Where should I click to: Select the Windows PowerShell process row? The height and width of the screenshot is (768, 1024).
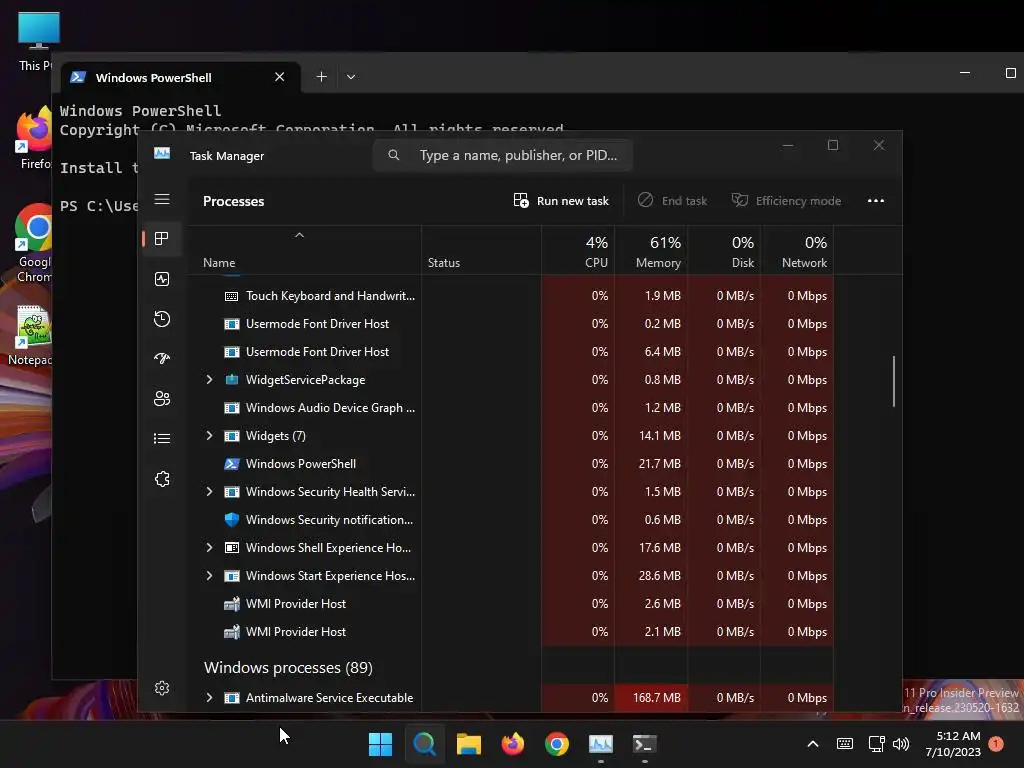click(x=511, y=464)
